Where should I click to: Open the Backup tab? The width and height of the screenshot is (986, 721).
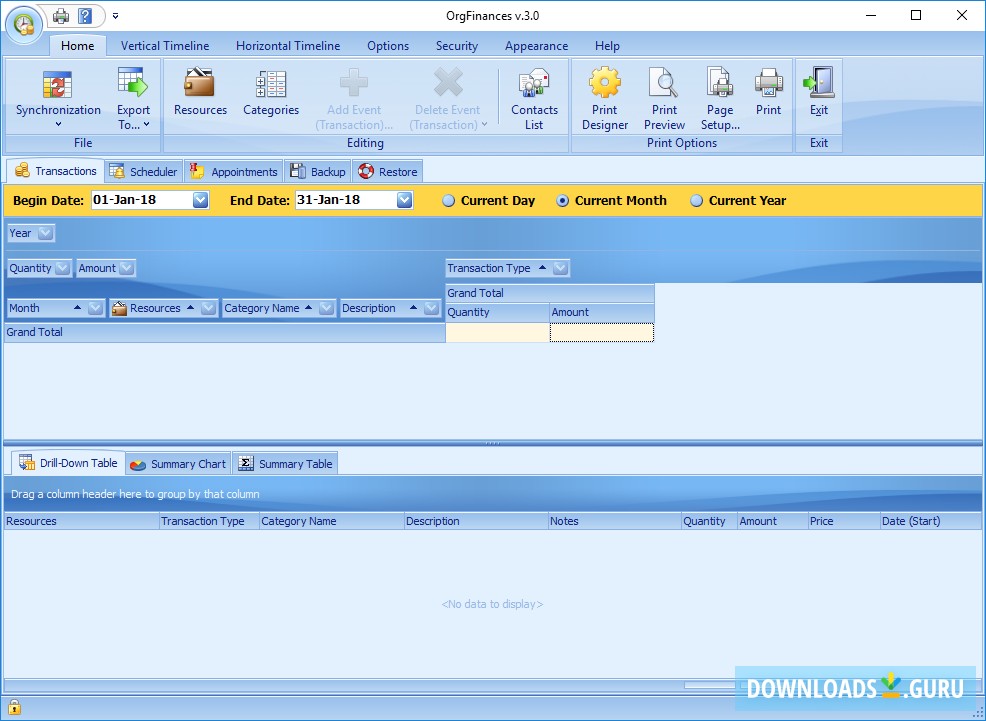318,172
